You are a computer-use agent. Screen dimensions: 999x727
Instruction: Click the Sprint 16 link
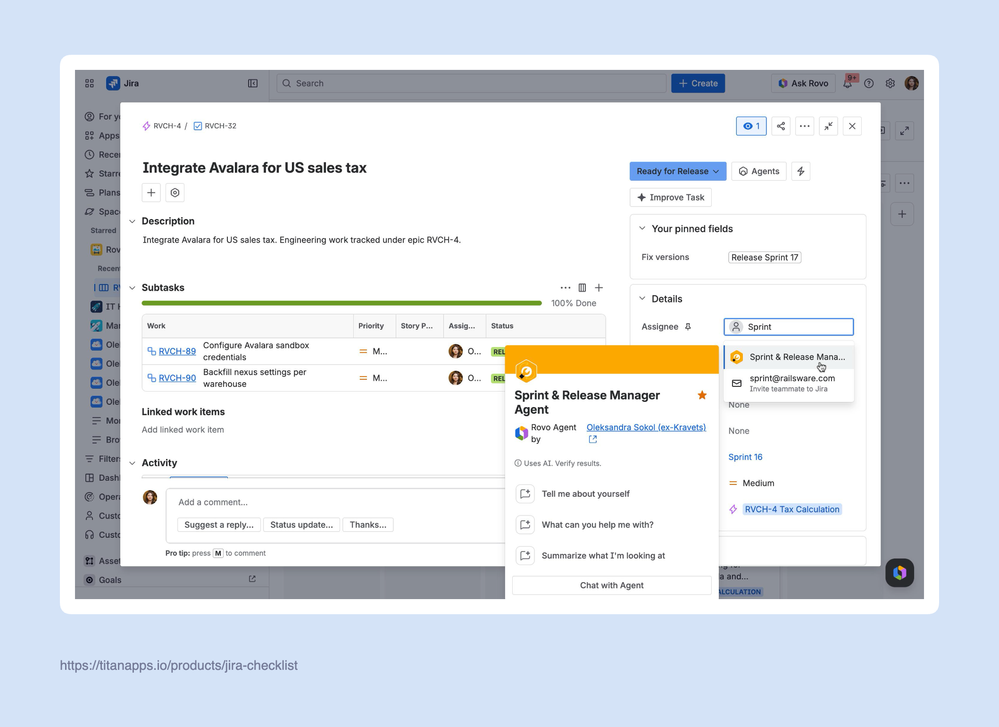pyautogui.click(x=745, y=457)
